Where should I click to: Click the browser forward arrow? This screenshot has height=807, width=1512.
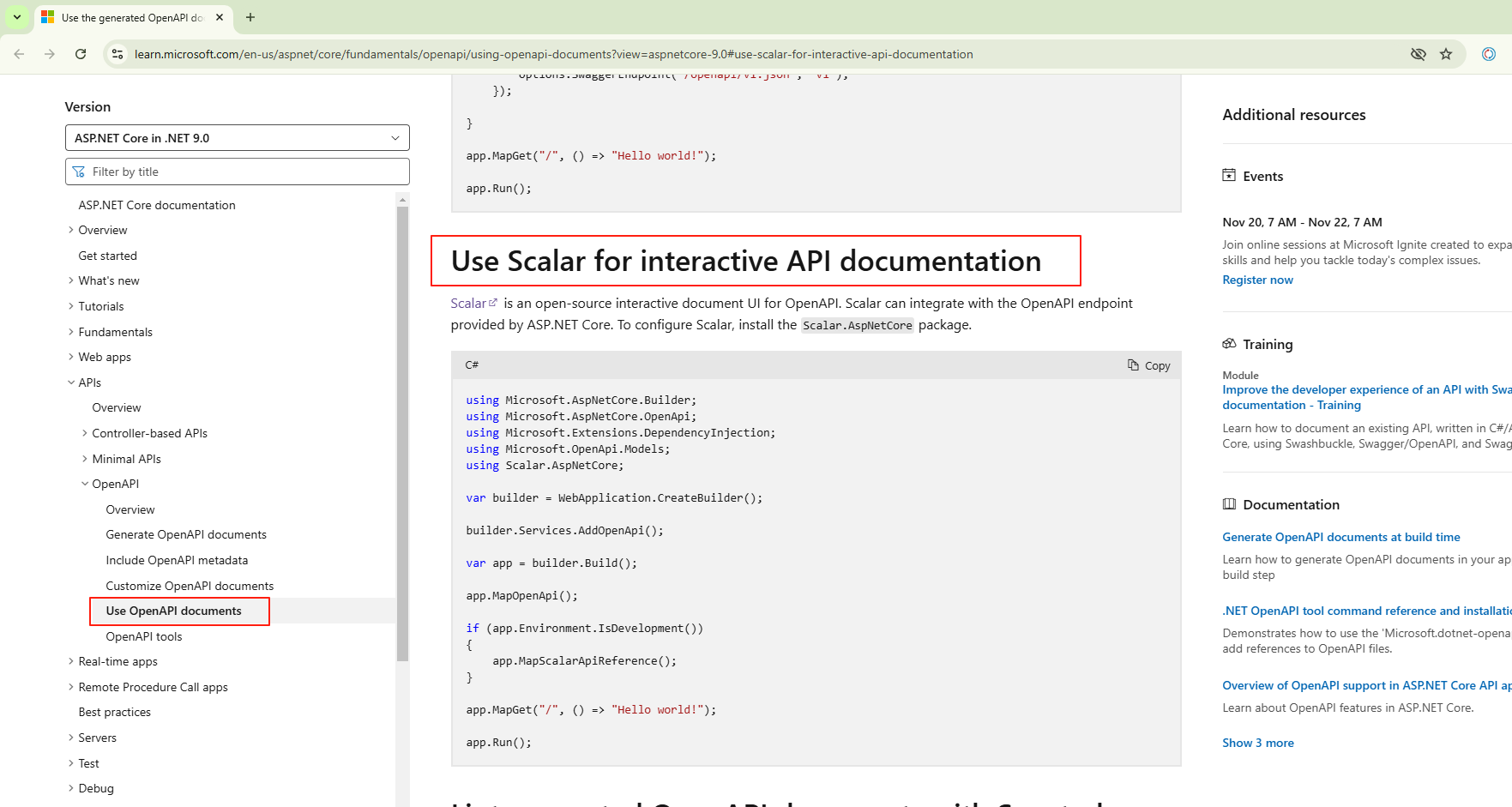(x=50, y=54)
